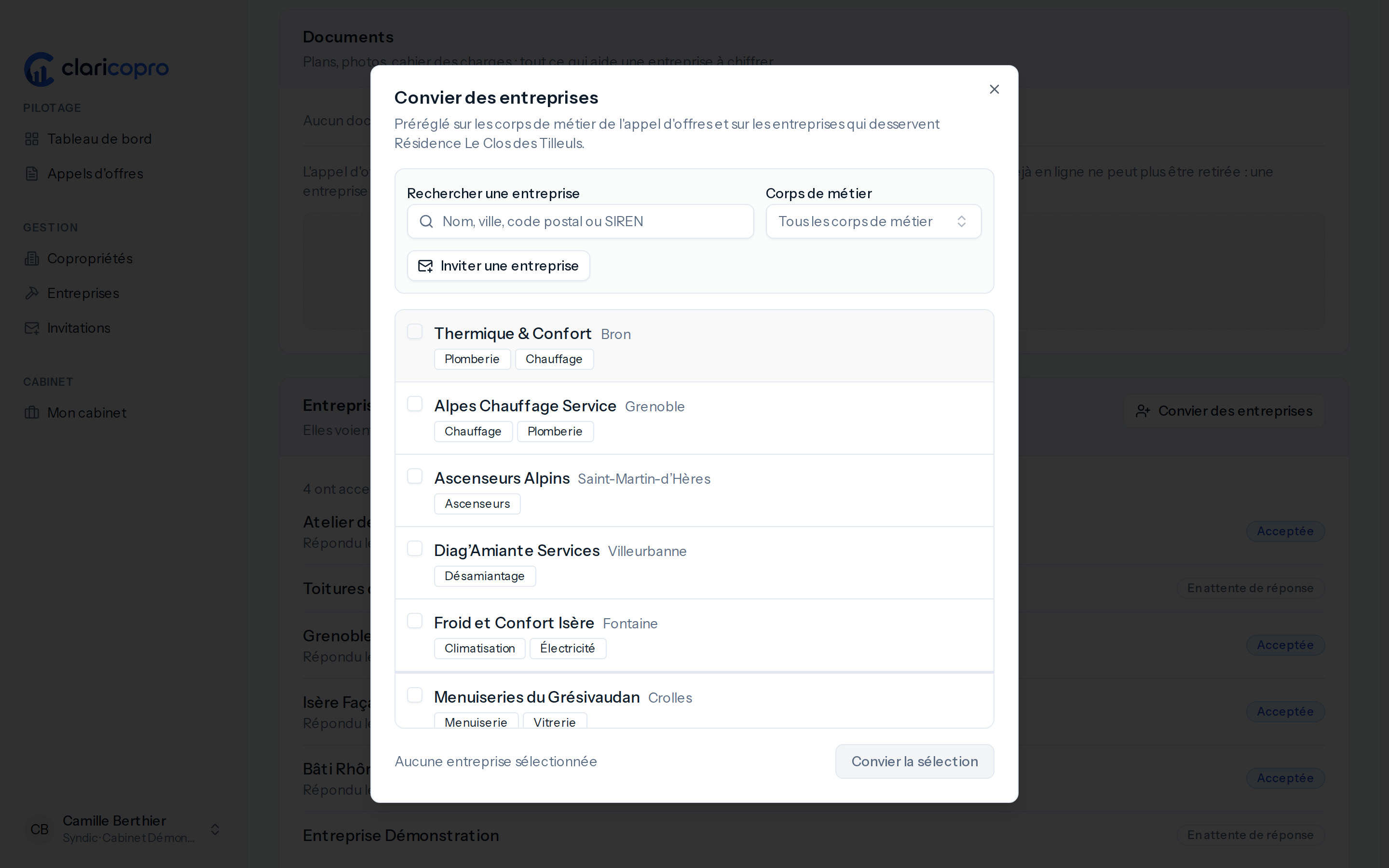Click the claricopro logo icon
This screenshot has width=1389, height=868.
pyautogui.click(x=39, y=69)
